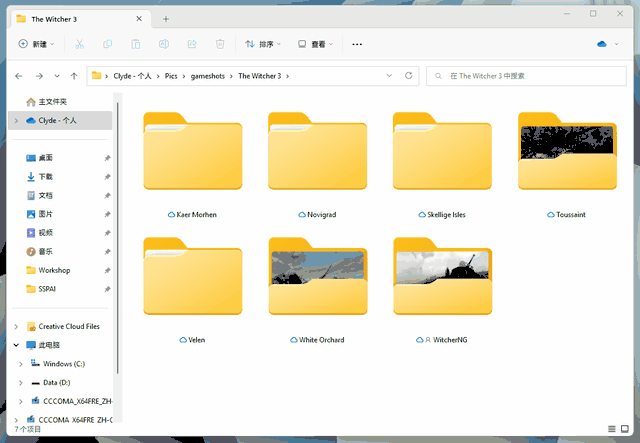Click the Delete trash icon
The image size is (640, 443).
coord(220,44)
